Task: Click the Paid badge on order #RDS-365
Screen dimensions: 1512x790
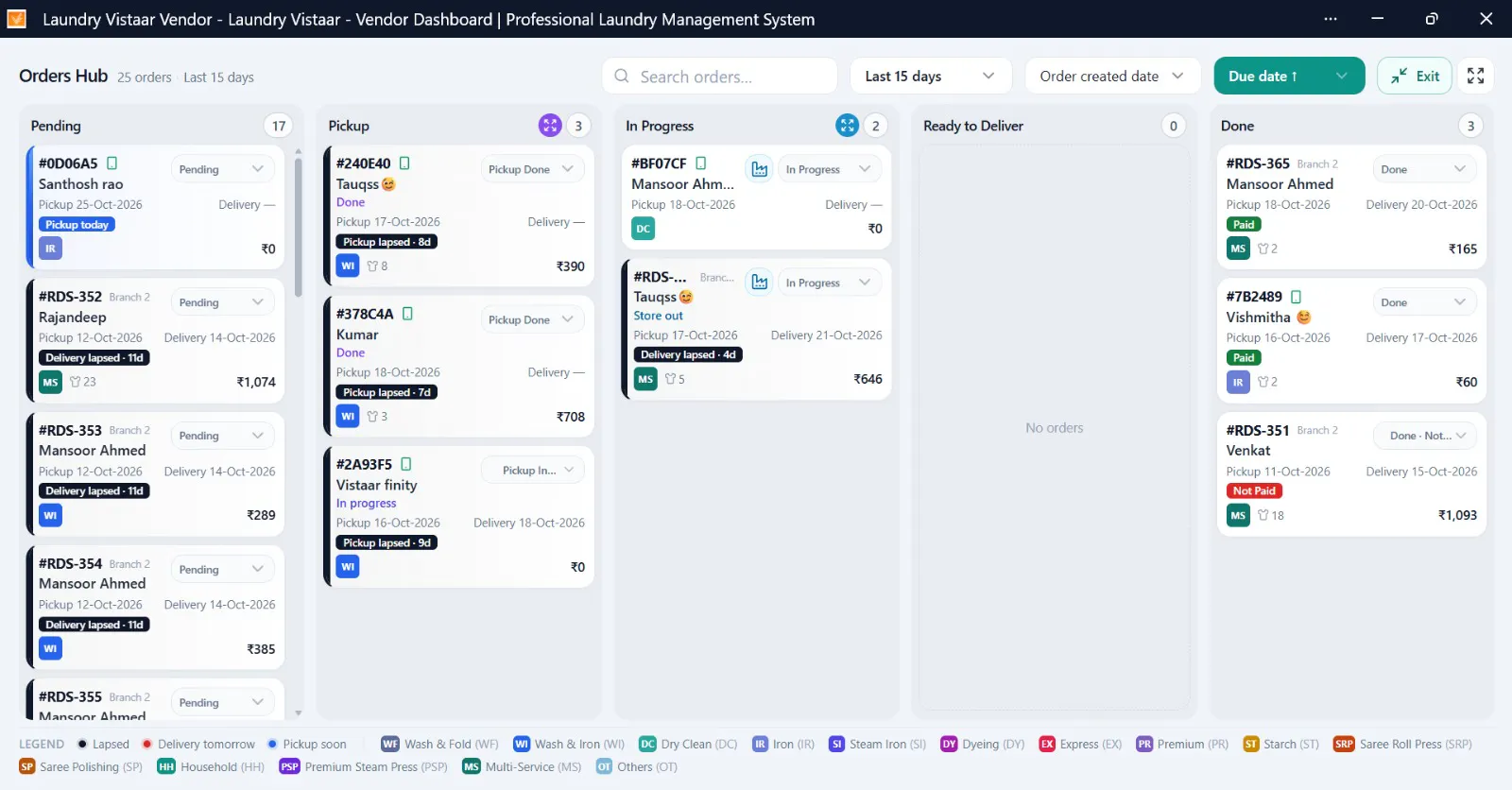Action: (x=1244, y=224)
